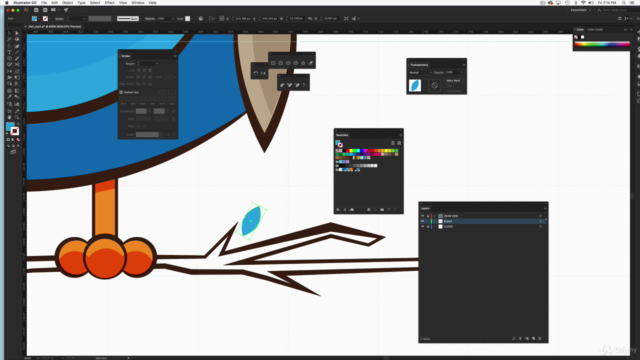The width and height of the screenshot is (640, 360).
Task: Choose the Add Anchor Point tool in floating panel
Action: [x=289, y=85]
